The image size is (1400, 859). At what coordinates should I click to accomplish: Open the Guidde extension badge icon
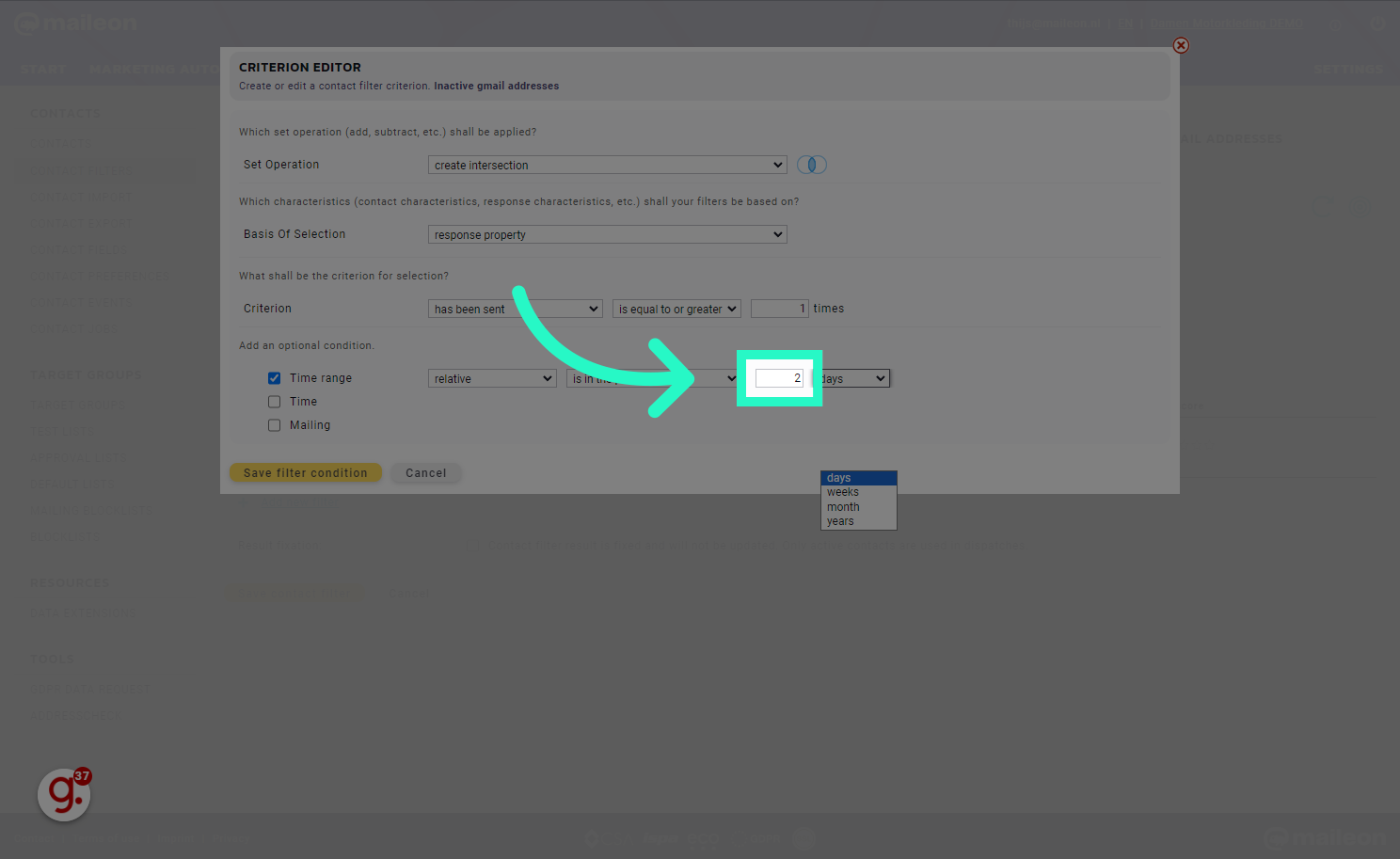[64, 794]
